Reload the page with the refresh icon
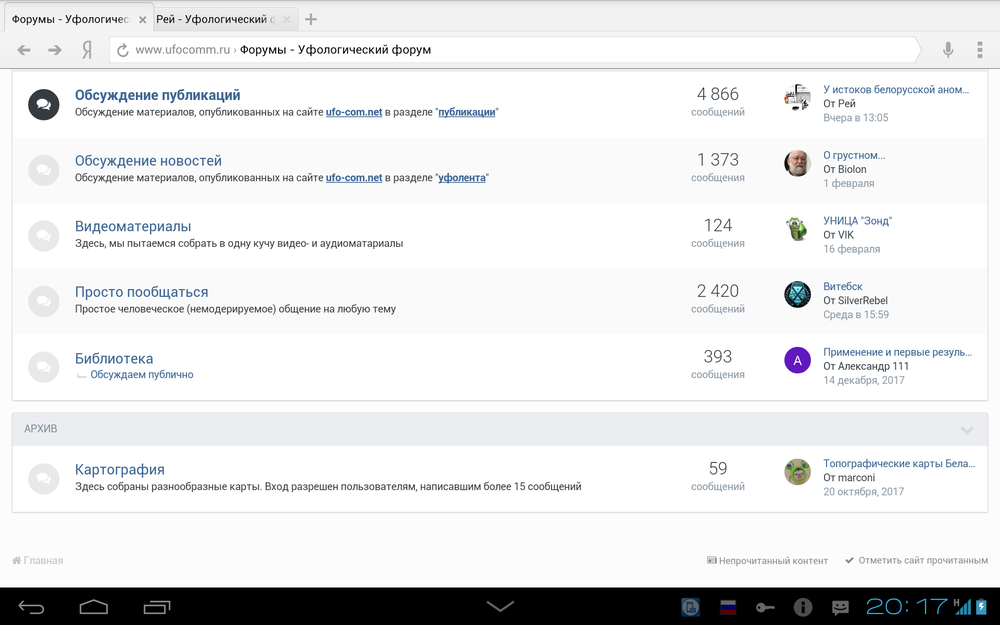Image resolution: width=1000 pixels, height=625 pixels. tap(122, 50)
